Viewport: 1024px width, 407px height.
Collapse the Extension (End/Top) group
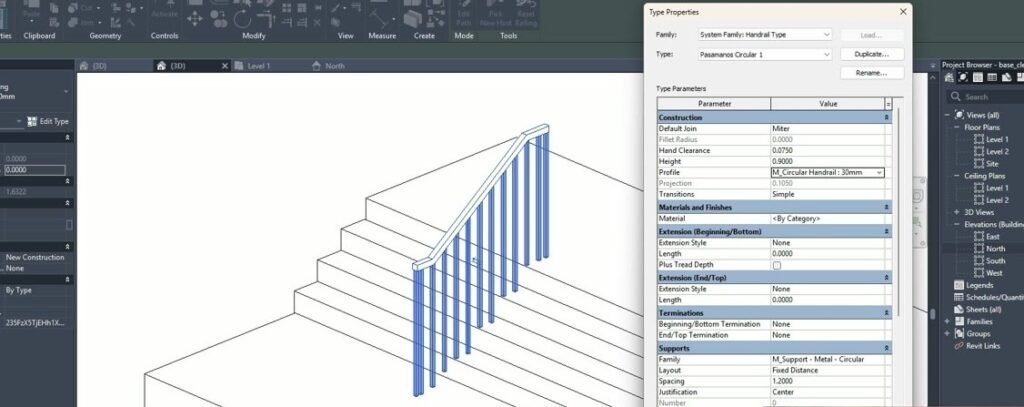886,278
